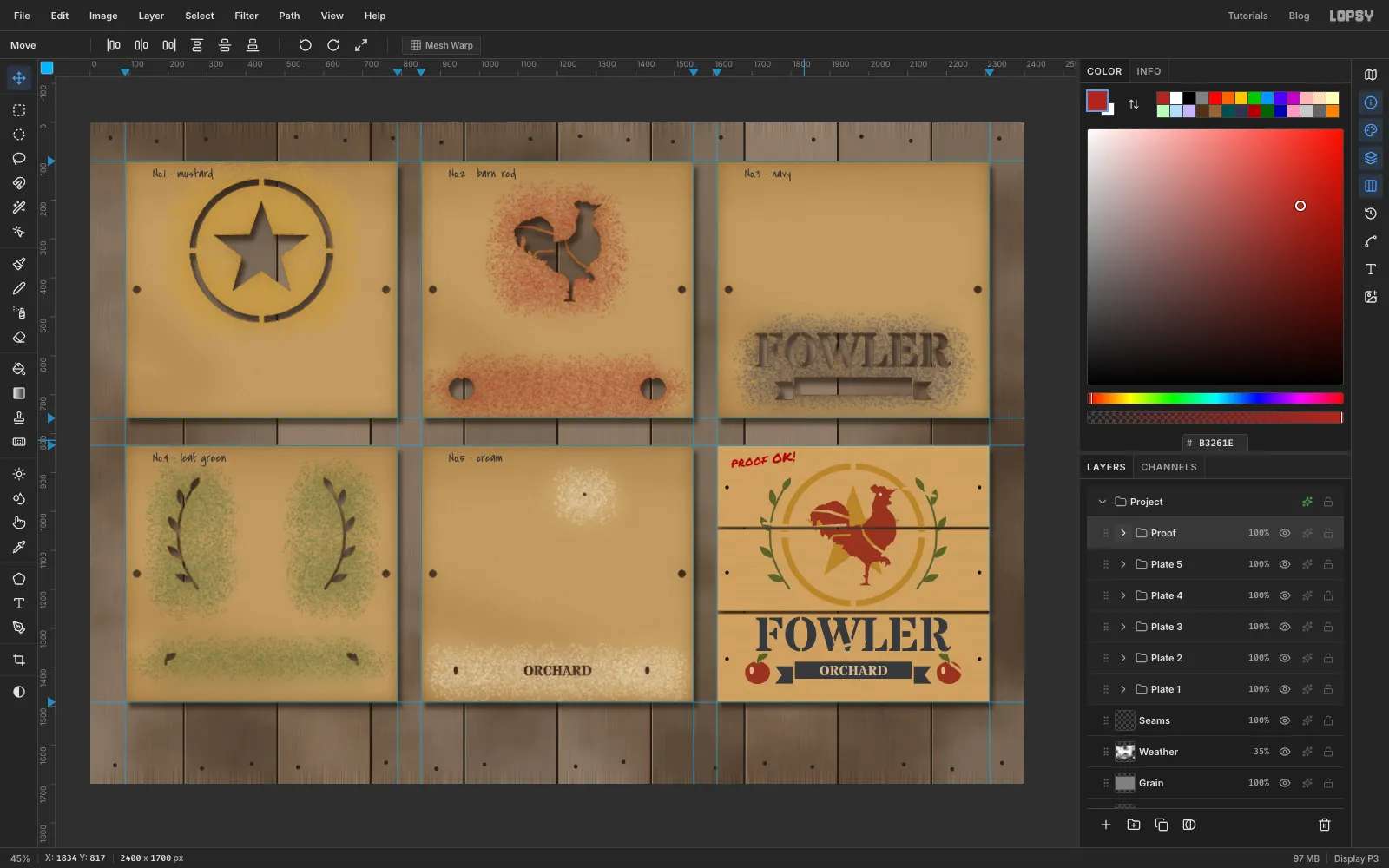The height and width of the screenshot is (868, 1389).
Task: Select the Crop tool
Action: coord(19,660)
